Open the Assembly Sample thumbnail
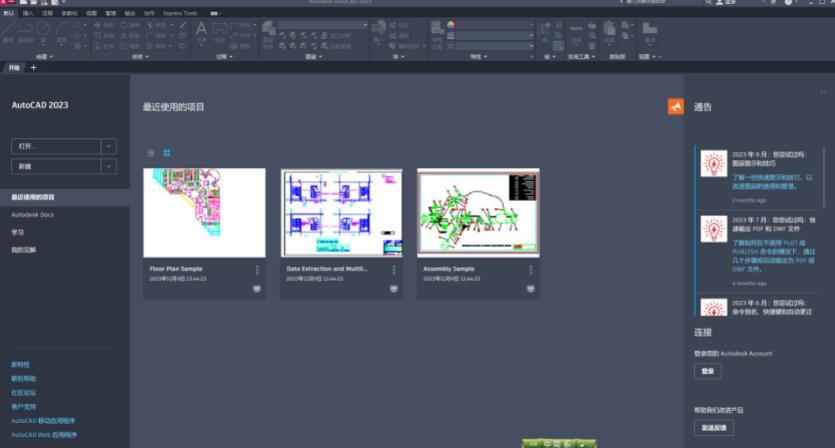The image size is (835, 448). (x=478, y=213)
